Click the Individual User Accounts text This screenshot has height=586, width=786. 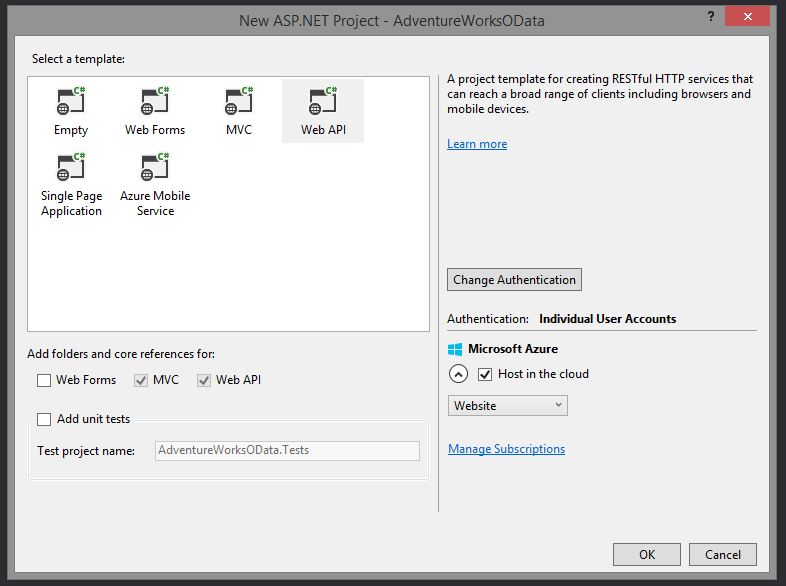tap(608, 319)
